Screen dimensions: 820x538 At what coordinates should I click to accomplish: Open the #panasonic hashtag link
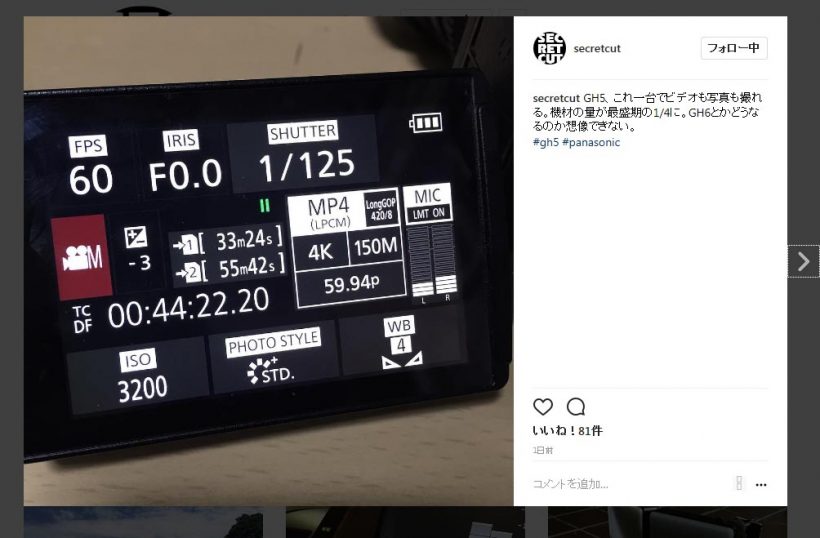(x=591, y=142)
